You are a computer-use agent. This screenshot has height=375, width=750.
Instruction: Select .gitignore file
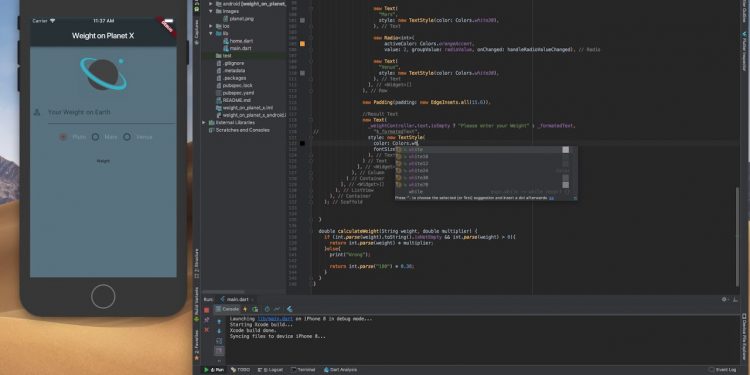click(x=233, y=63)
